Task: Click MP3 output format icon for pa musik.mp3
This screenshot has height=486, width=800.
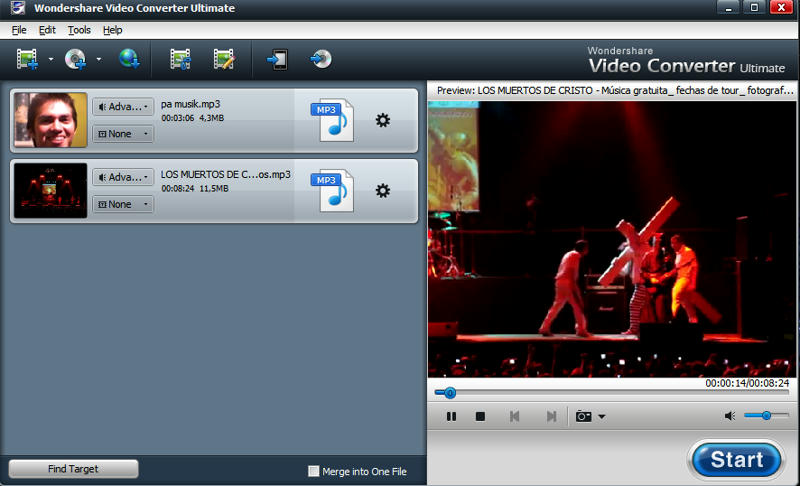Action: click(x=332, y=120)
